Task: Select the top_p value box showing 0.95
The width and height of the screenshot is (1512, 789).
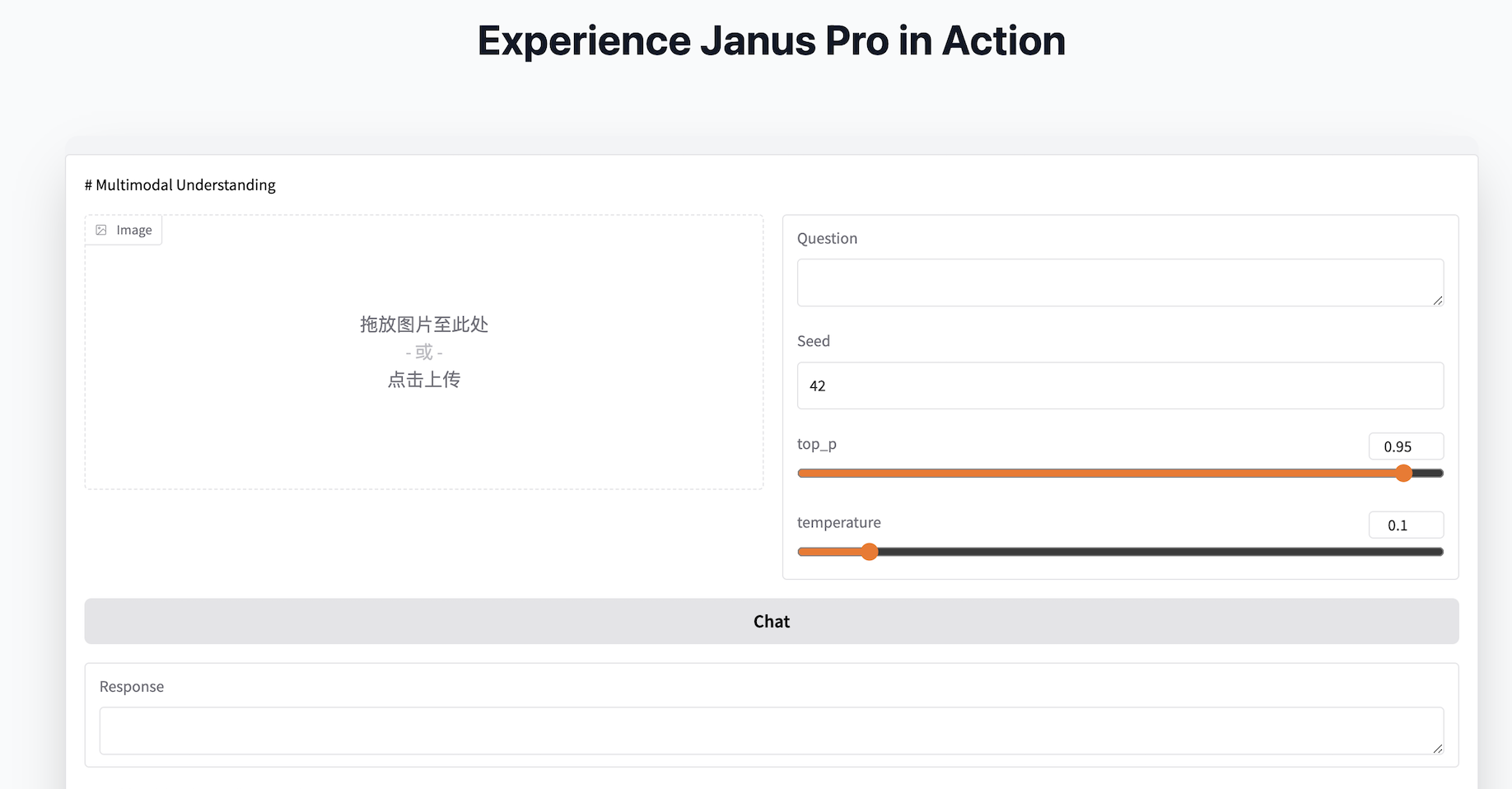Action: point(1405,446)
